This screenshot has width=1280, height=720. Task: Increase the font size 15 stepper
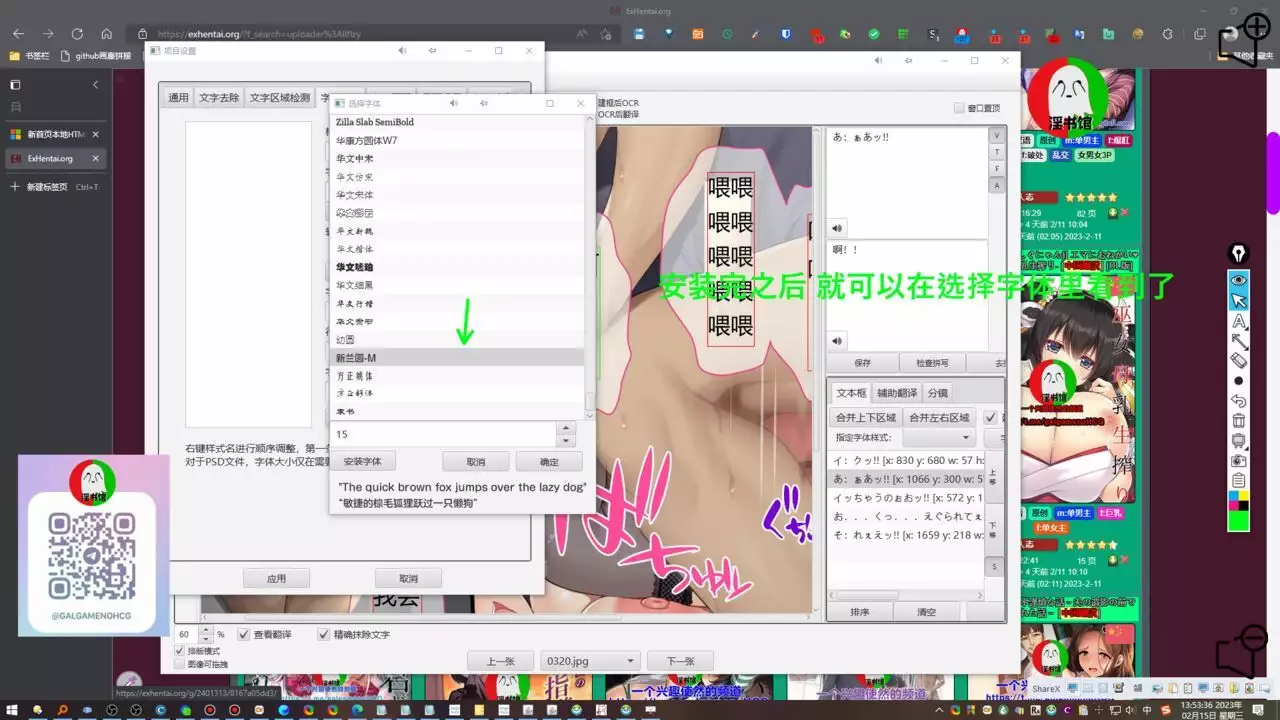point(566,428)
